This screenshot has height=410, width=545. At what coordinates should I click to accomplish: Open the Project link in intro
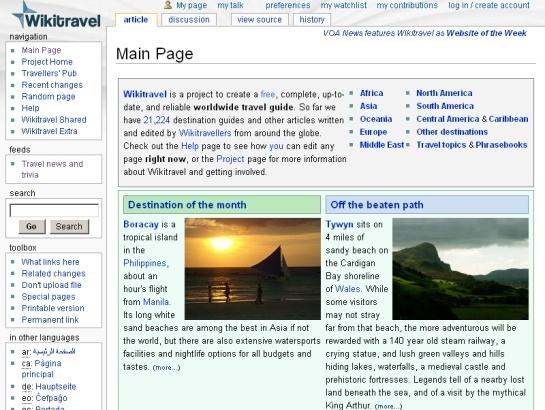click(x=230, y=159)
